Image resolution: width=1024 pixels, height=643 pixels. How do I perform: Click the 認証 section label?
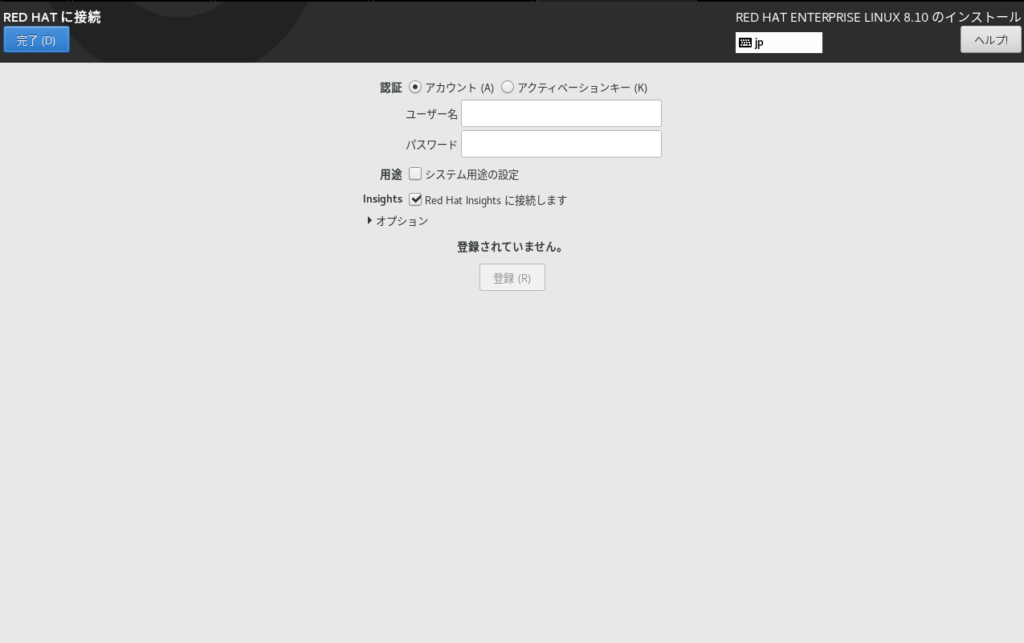(x=390, y=87)
